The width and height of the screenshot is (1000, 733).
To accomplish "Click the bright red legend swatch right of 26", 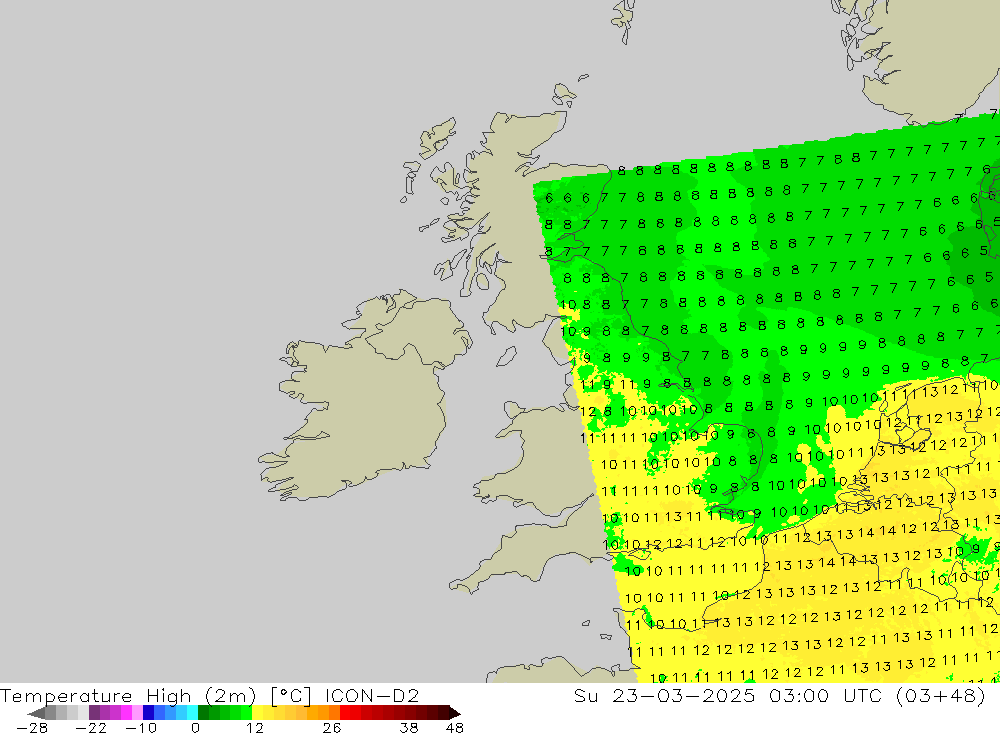I will pyautogui.click(x=345, y=713).
